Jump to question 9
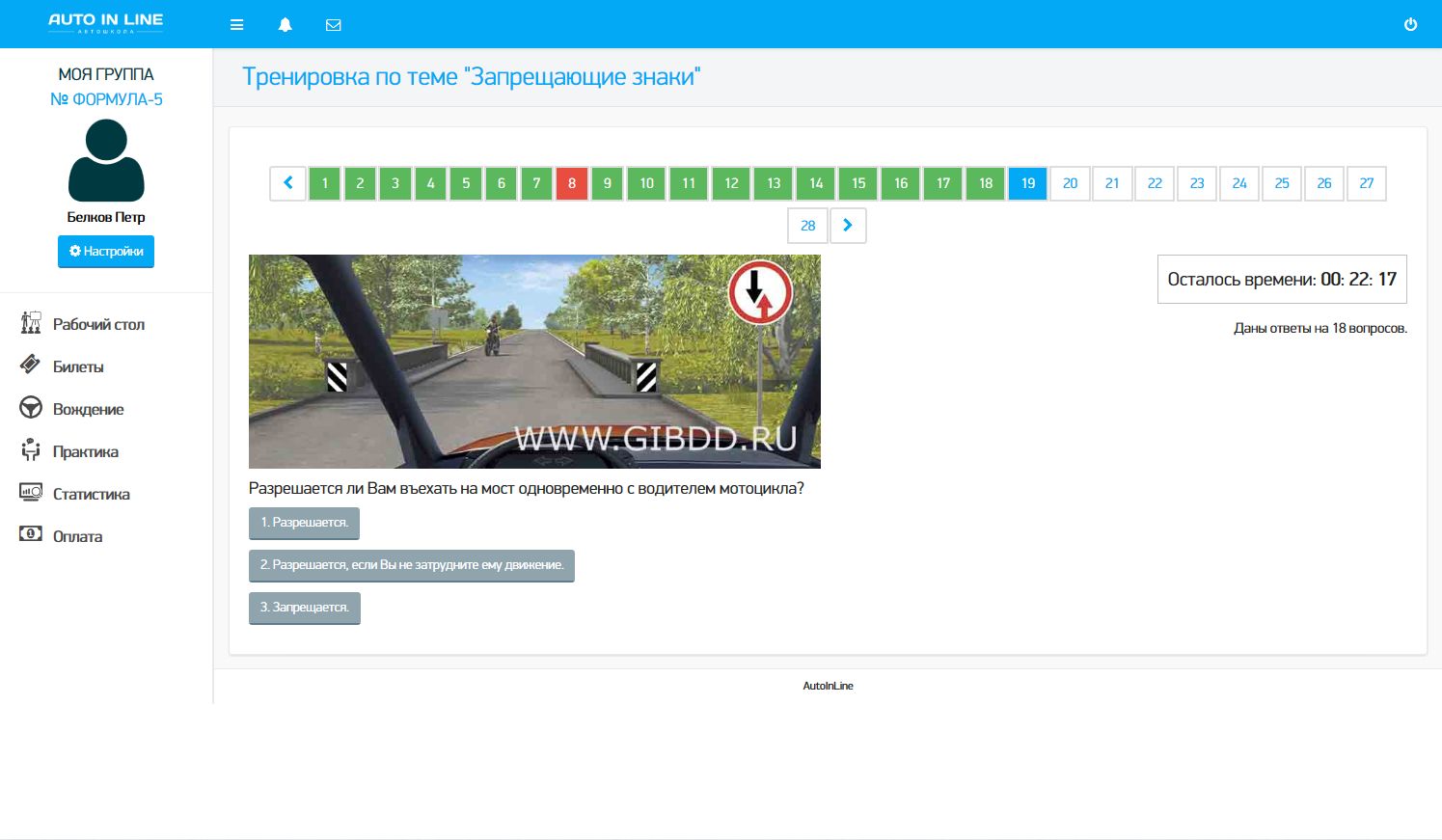Viewport: 1442px width, 840px height. click(607, 183)
